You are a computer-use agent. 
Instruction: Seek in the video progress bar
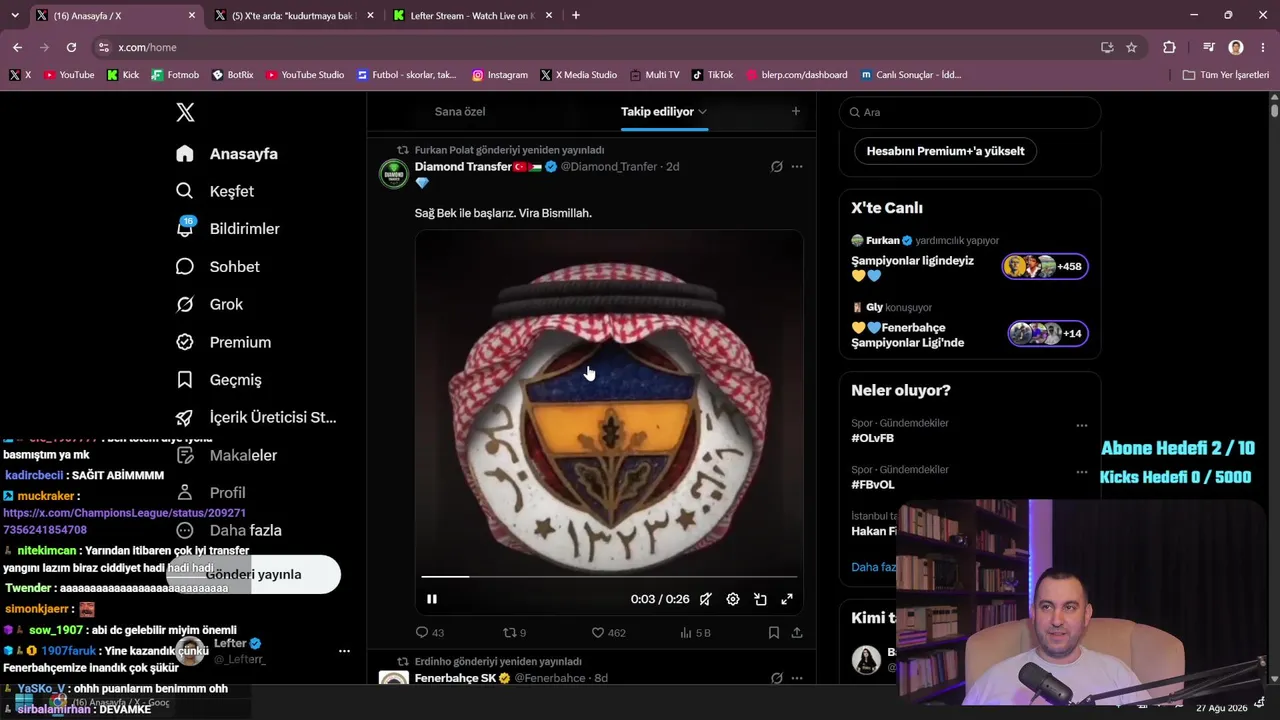[609, 577]
